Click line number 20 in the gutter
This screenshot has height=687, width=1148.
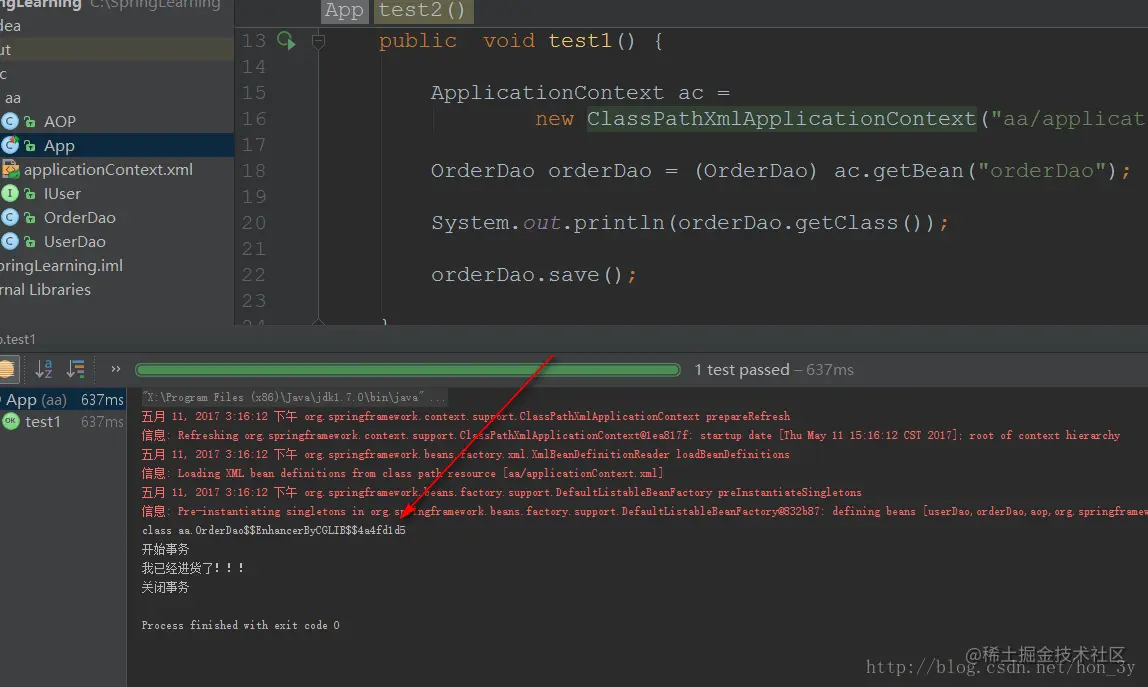(x=254, y=223)
